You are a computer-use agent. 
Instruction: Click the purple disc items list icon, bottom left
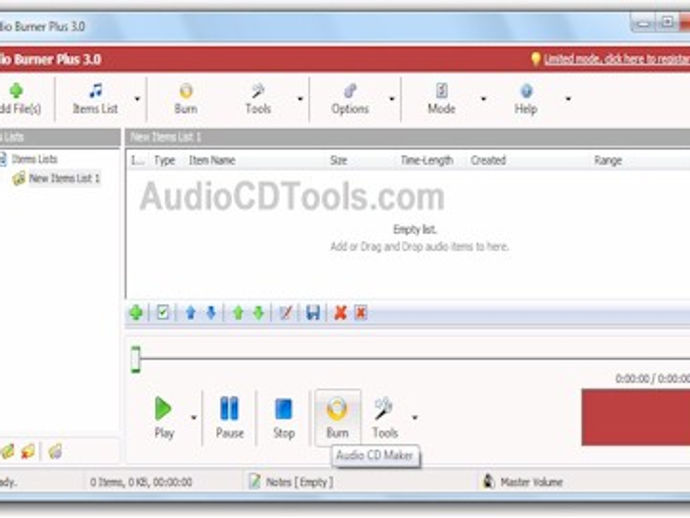click(x=55, y=452)
